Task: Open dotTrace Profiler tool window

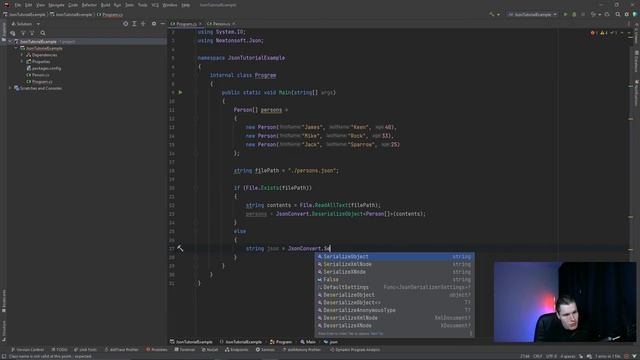Action: point(122,350)
